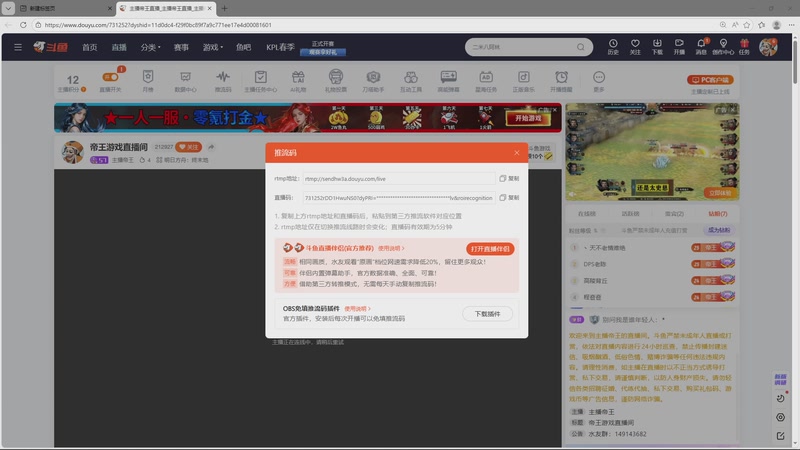The height and width of the screenshot is (450, 800).
Task: Open 礼物投票 toolbar icon
Action: tap(336, 81)
